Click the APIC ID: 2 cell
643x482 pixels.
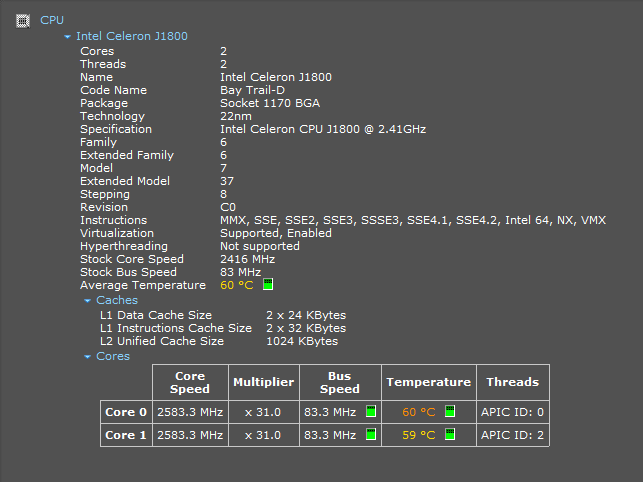[513, 435]
